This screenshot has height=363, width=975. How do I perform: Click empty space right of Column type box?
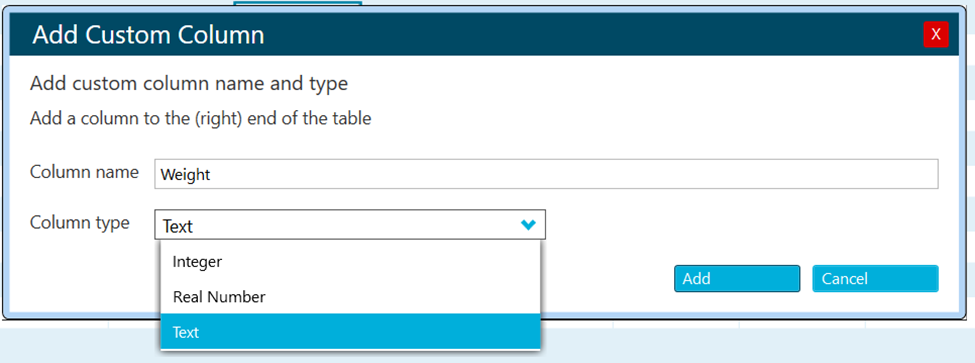click(740, 225)
